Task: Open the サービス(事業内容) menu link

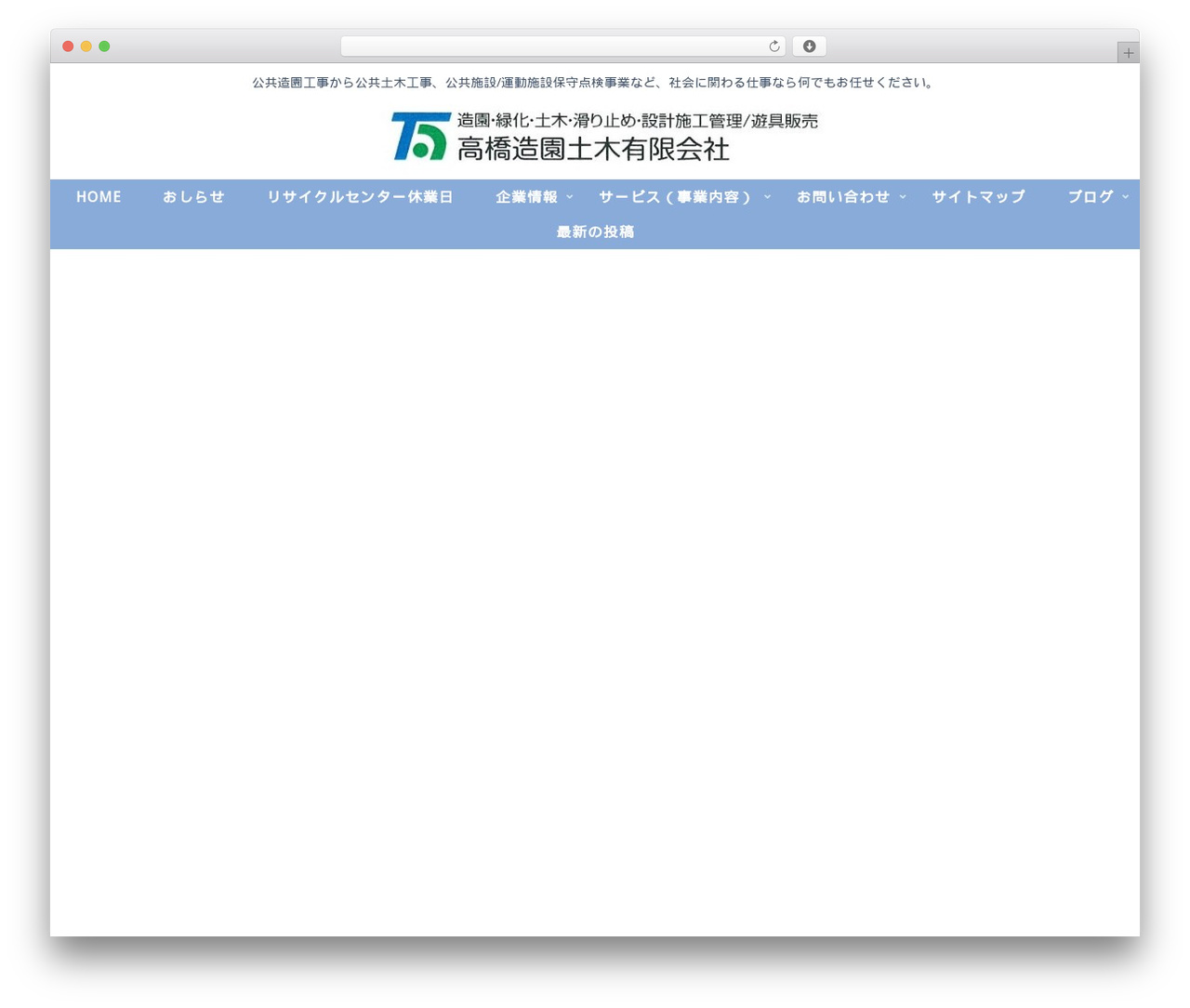Action: click(x=676, y=197)
